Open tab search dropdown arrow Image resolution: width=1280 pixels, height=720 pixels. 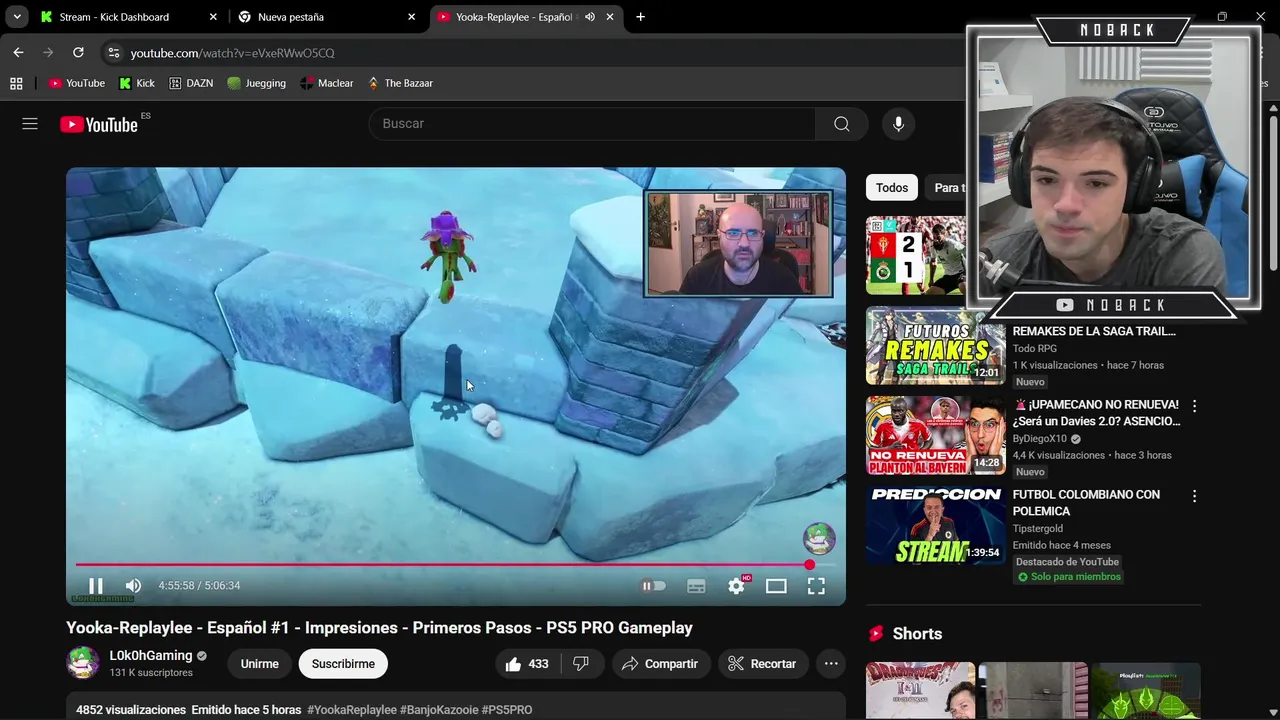(17, 17)
